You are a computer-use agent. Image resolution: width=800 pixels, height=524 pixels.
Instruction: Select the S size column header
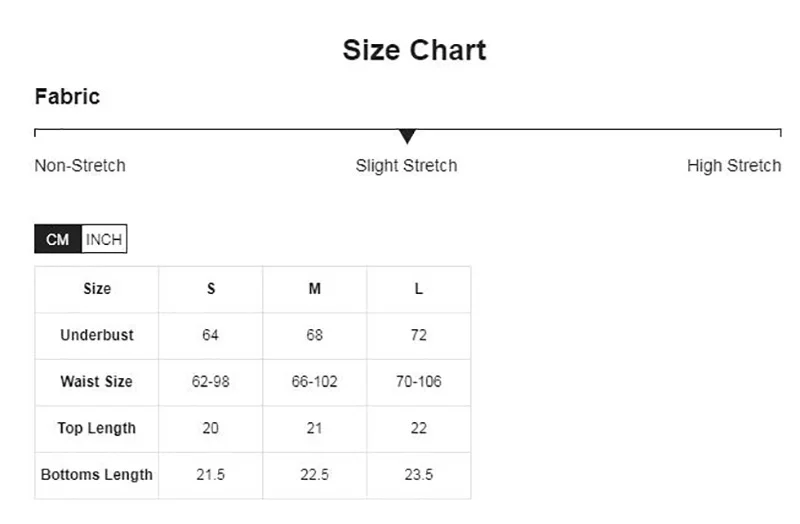click(211, 289)
